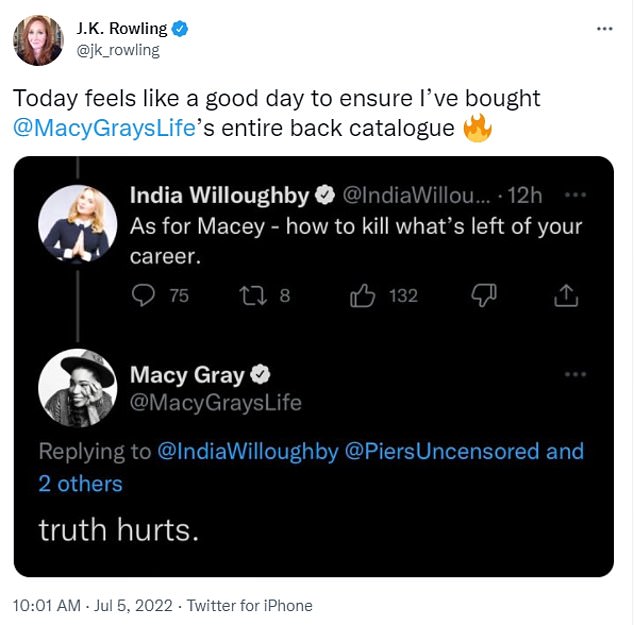Image resolution: width=634 pixels, height=625 pixels.
Task: Click the share upload icon
Action: 565,296
